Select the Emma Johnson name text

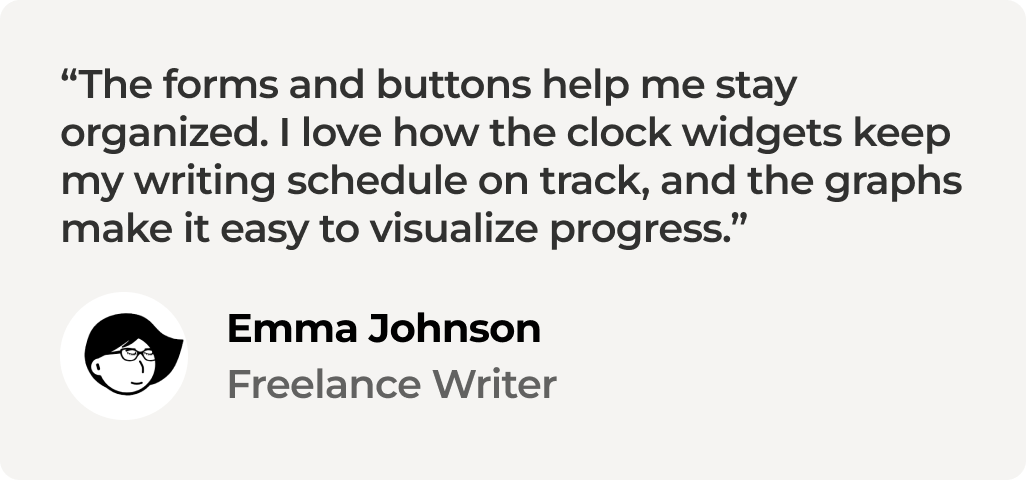click(x=384, y=328)
